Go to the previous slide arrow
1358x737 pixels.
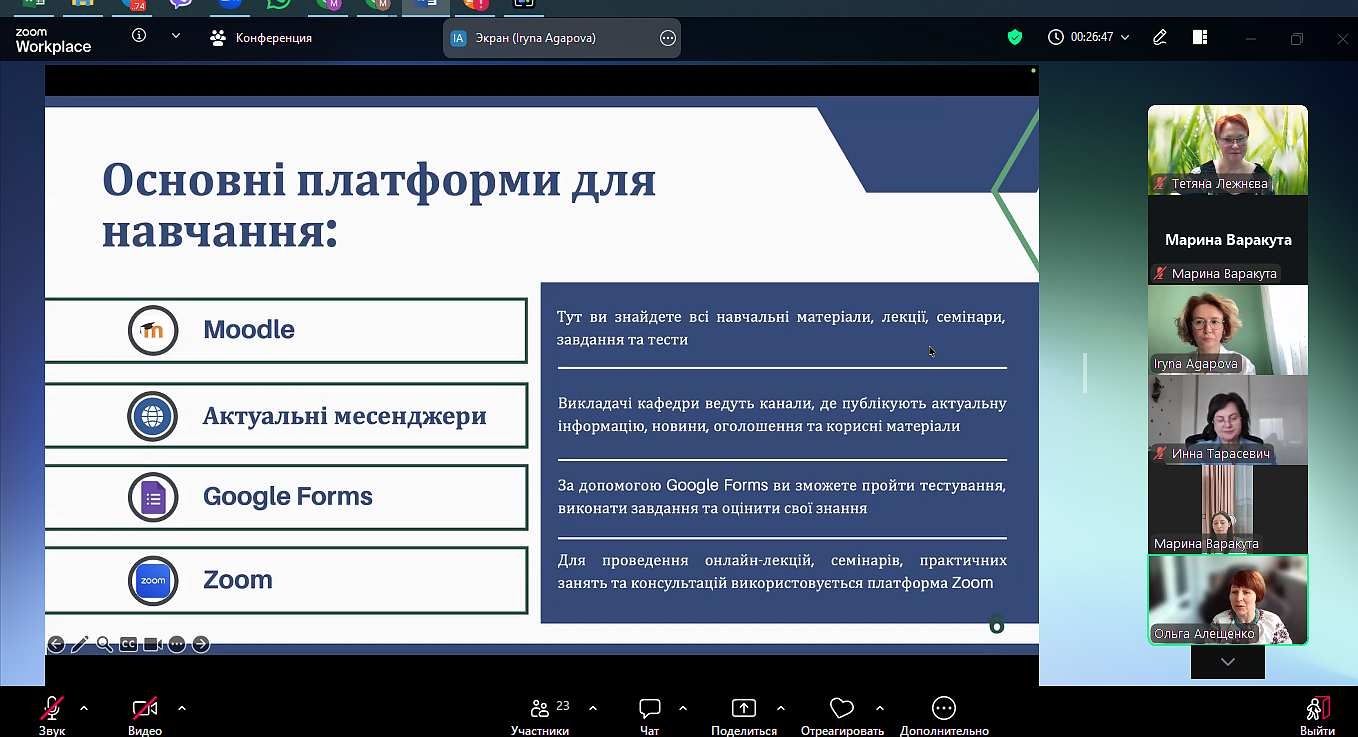click(56, 644)
